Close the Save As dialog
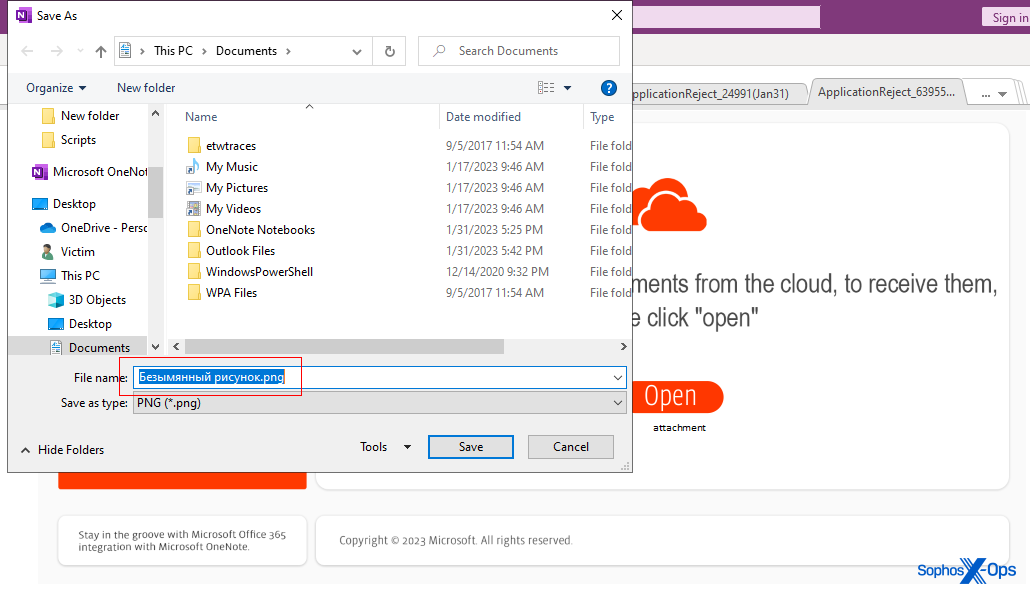This screenshot has width=1030, height=597. pos(617,15)
